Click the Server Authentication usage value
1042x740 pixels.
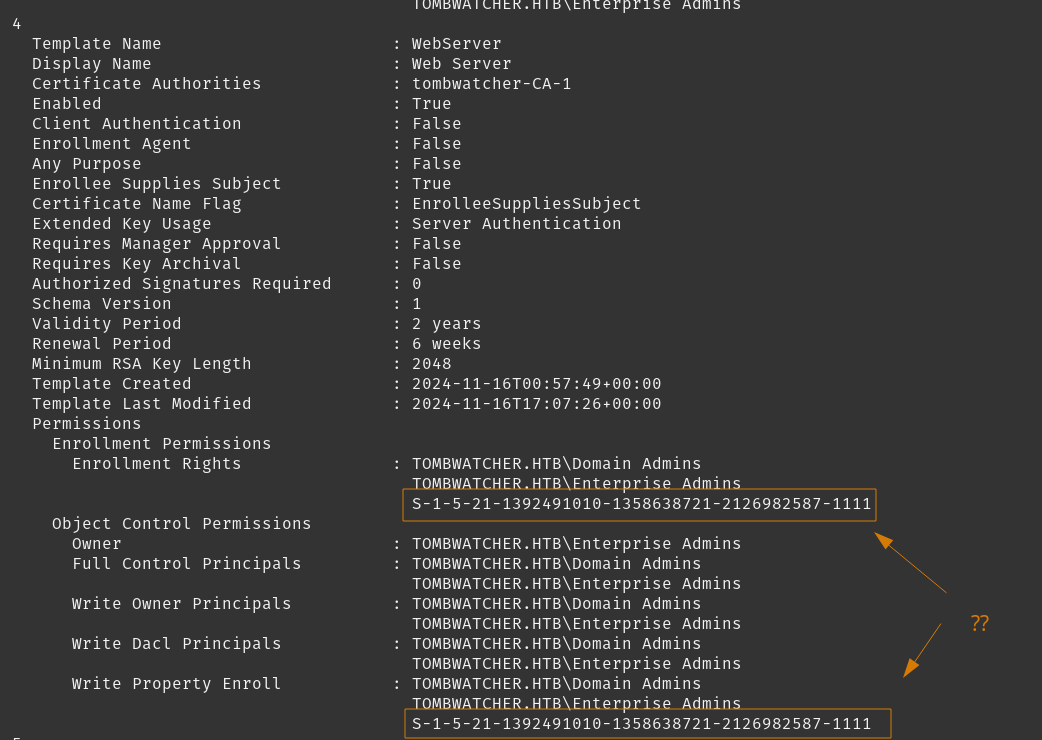pos(516,224)
